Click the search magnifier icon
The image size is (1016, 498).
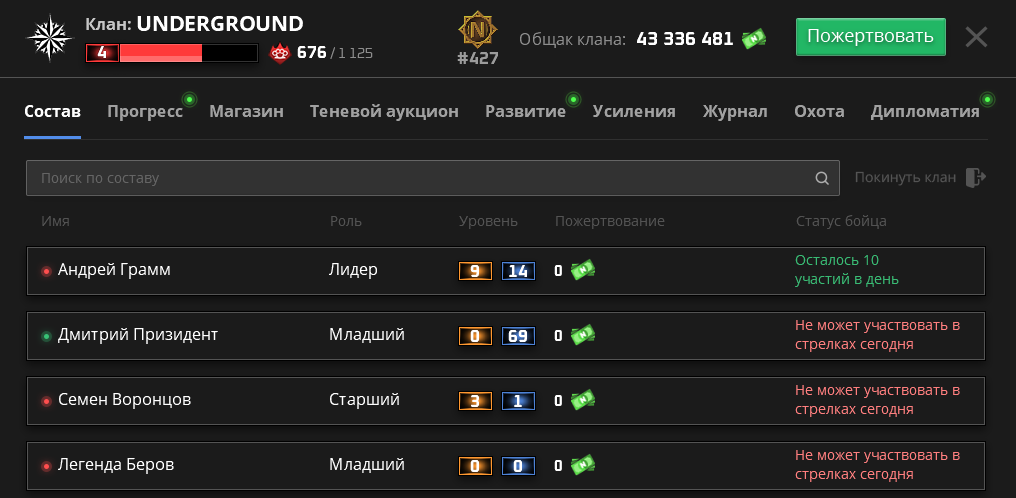(x=822, y=178)
